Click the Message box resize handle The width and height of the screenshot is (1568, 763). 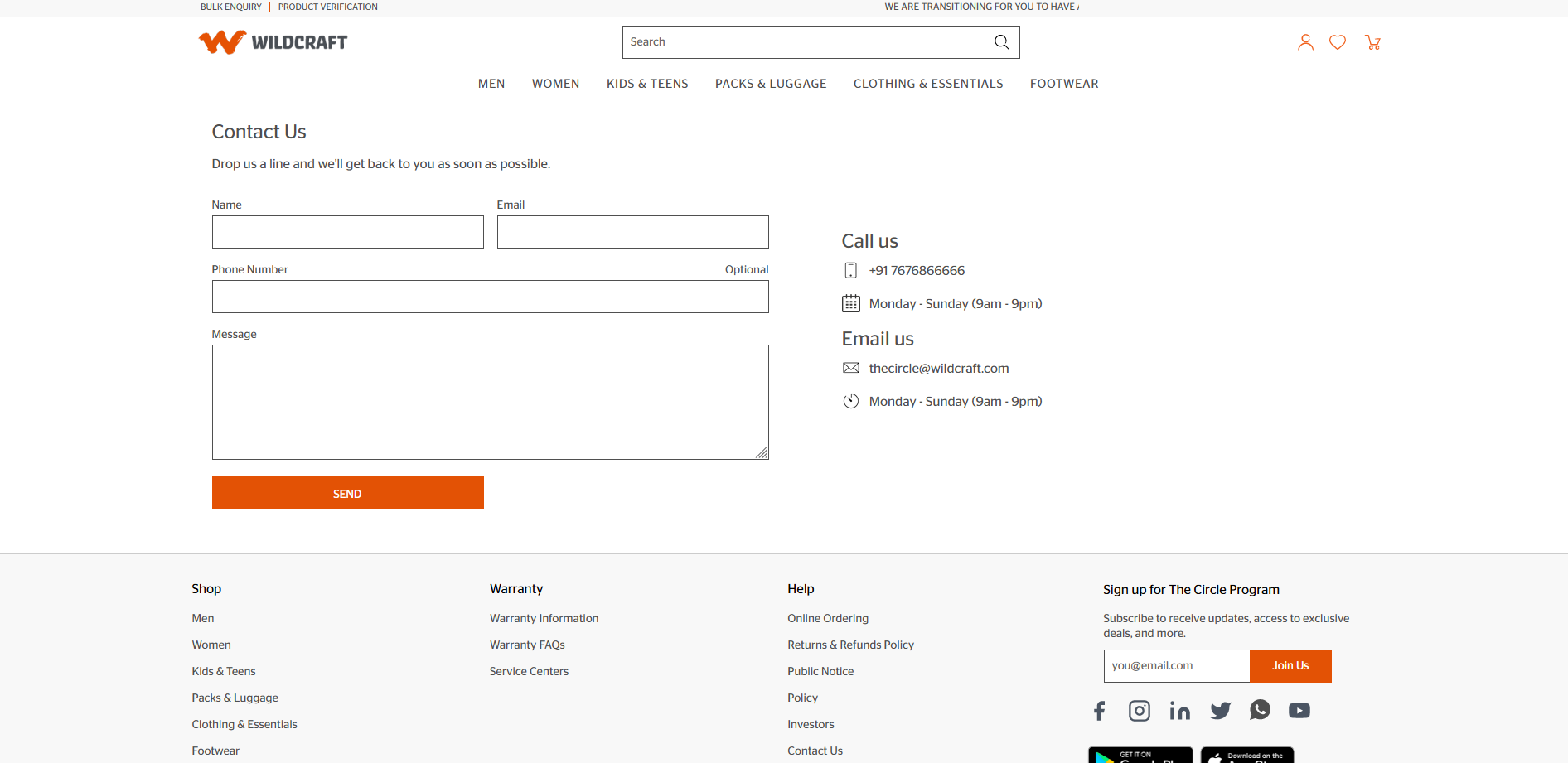tap(762, 453)
